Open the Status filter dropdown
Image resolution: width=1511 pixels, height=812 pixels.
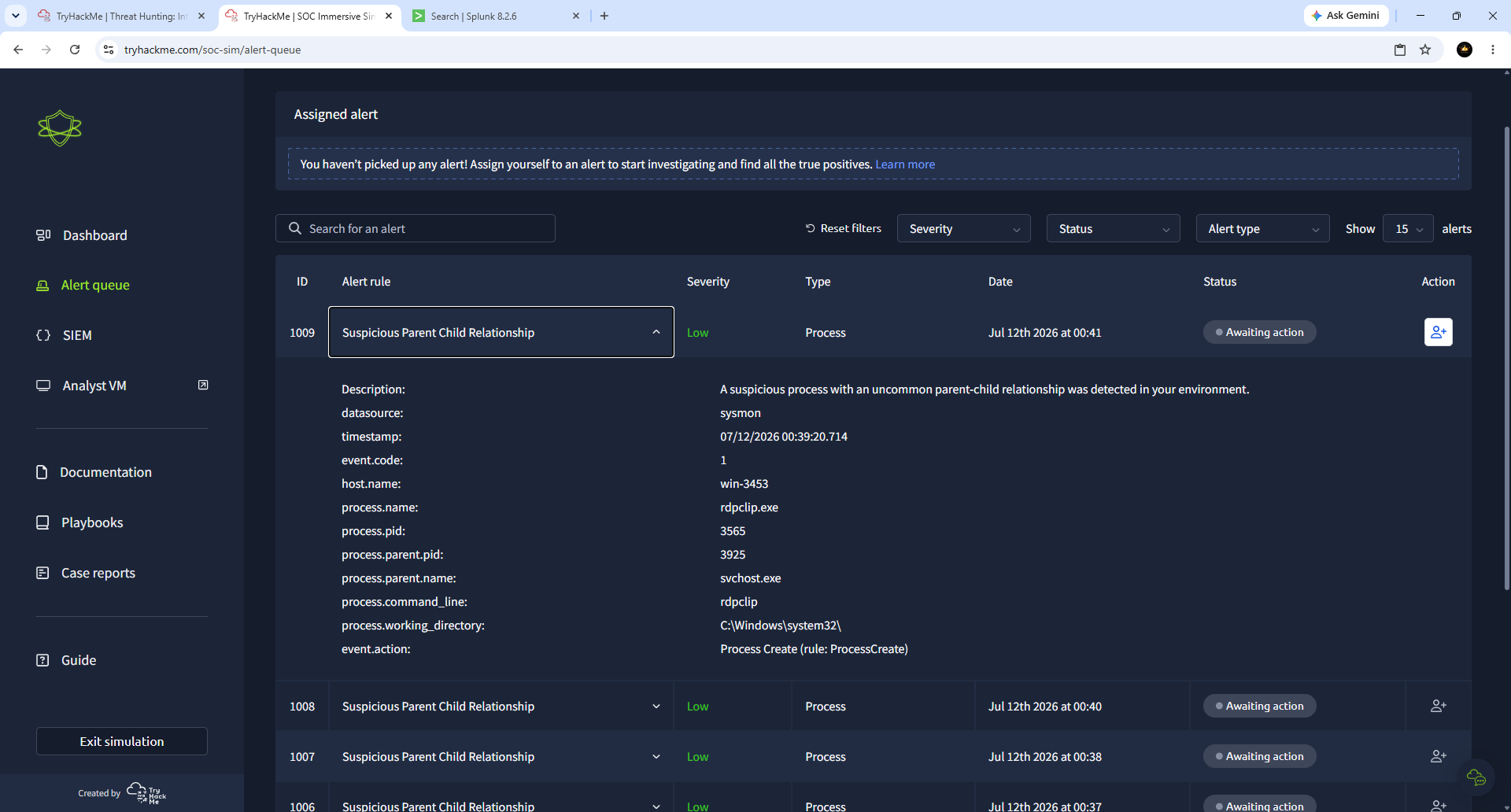coord(1113,228)
